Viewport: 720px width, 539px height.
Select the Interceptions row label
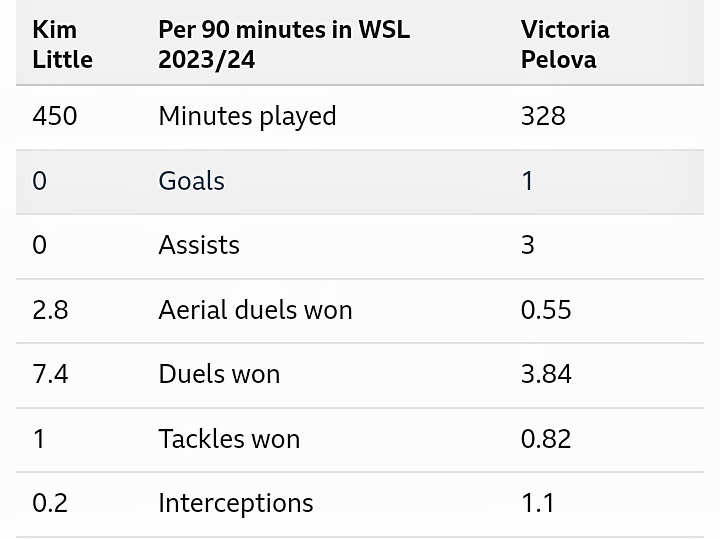pyautogui.click(x=236, y=503)
